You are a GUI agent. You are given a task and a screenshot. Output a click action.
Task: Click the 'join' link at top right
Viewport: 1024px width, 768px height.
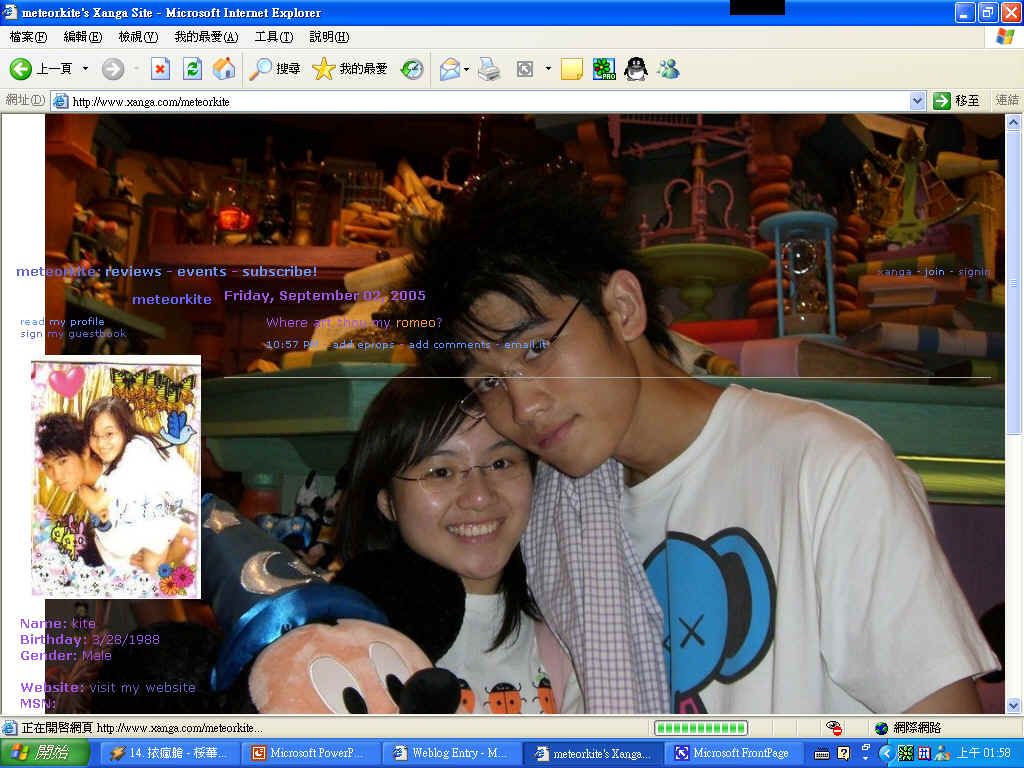pos(935,272)
